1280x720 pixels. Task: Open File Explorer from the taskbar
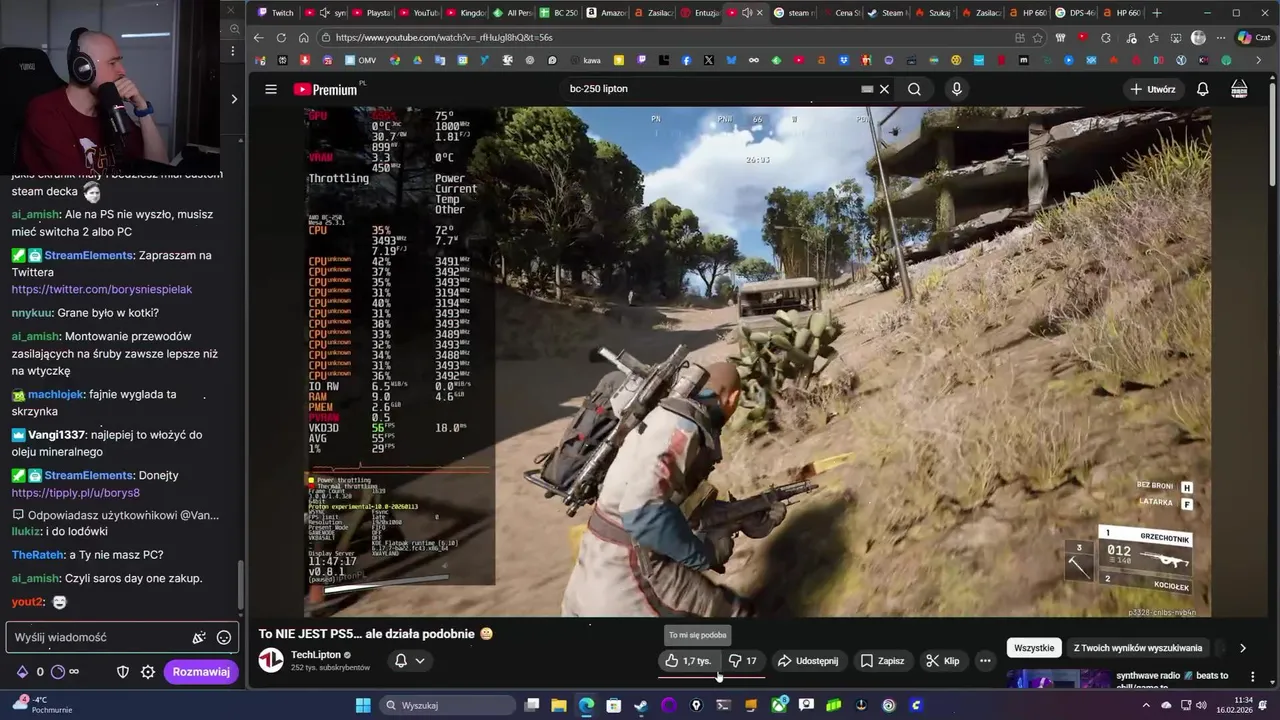point(559,705)
